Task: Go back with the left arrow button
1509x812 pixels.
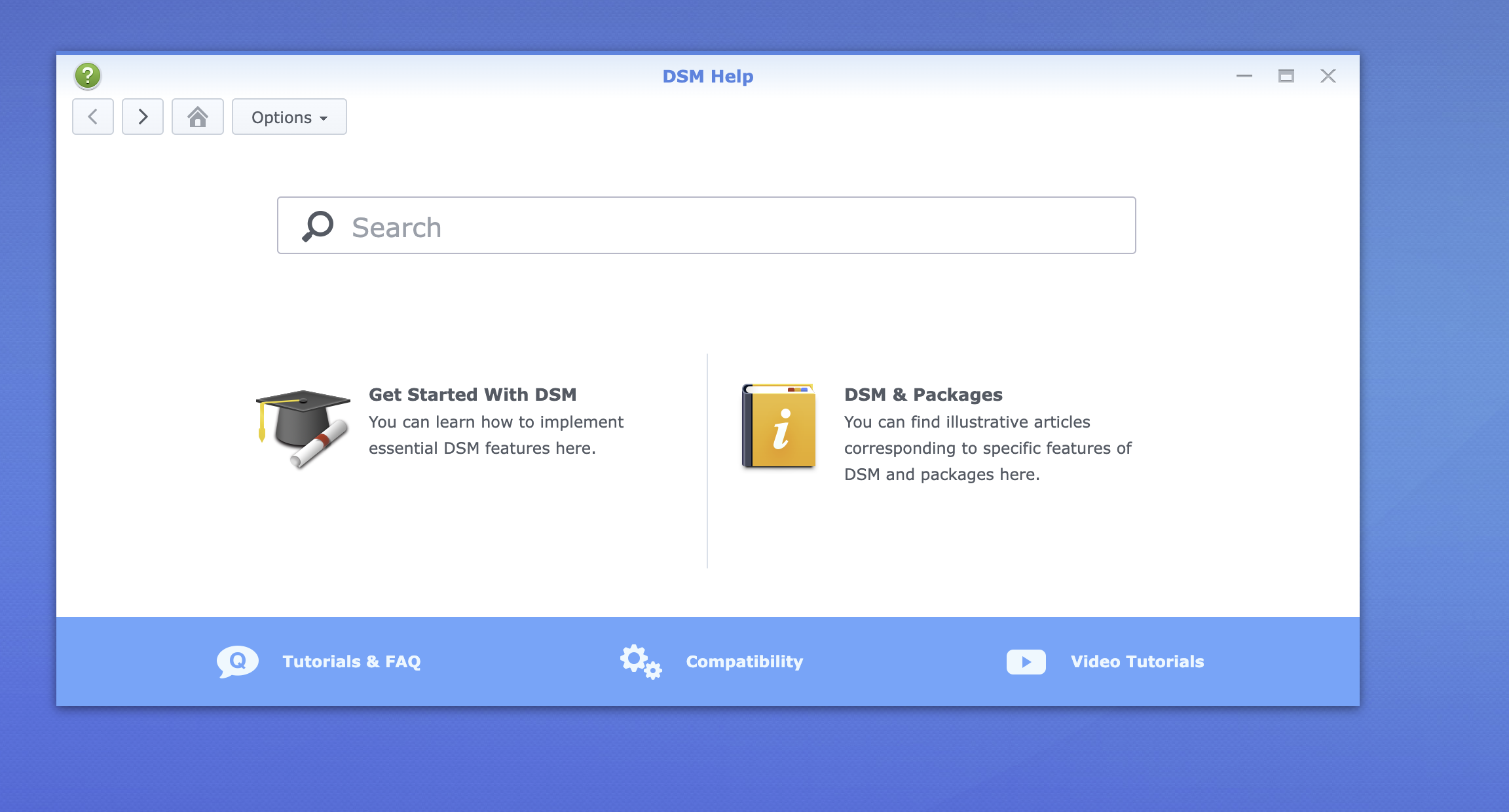Action: click(93, 117)
